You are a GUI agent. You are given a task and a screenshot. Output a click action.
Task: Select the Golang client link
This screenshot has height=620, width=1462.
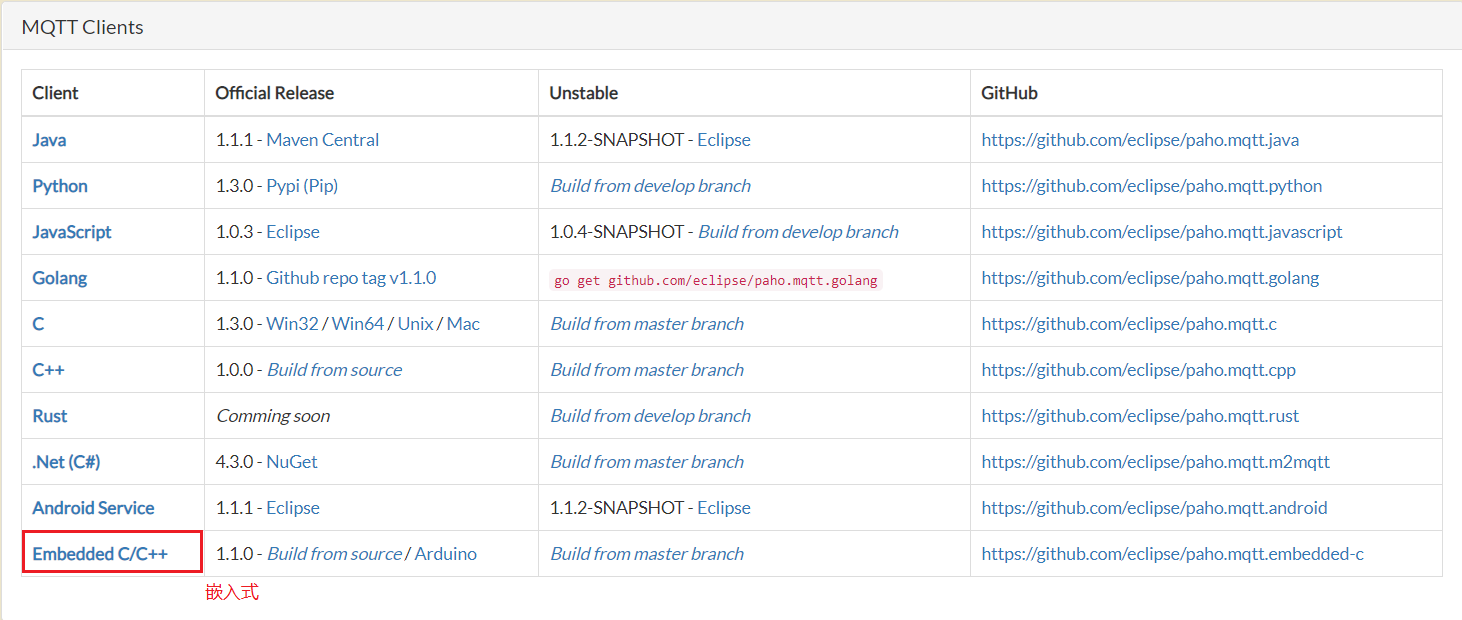coord(60,278)
